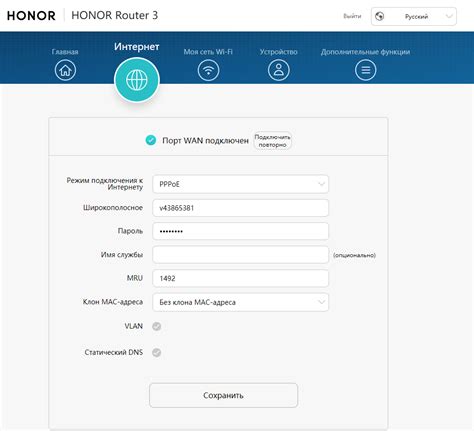Open the Моя сеть Wi-Fi icon
Viewport: 474px width, 431px height.
208,70
